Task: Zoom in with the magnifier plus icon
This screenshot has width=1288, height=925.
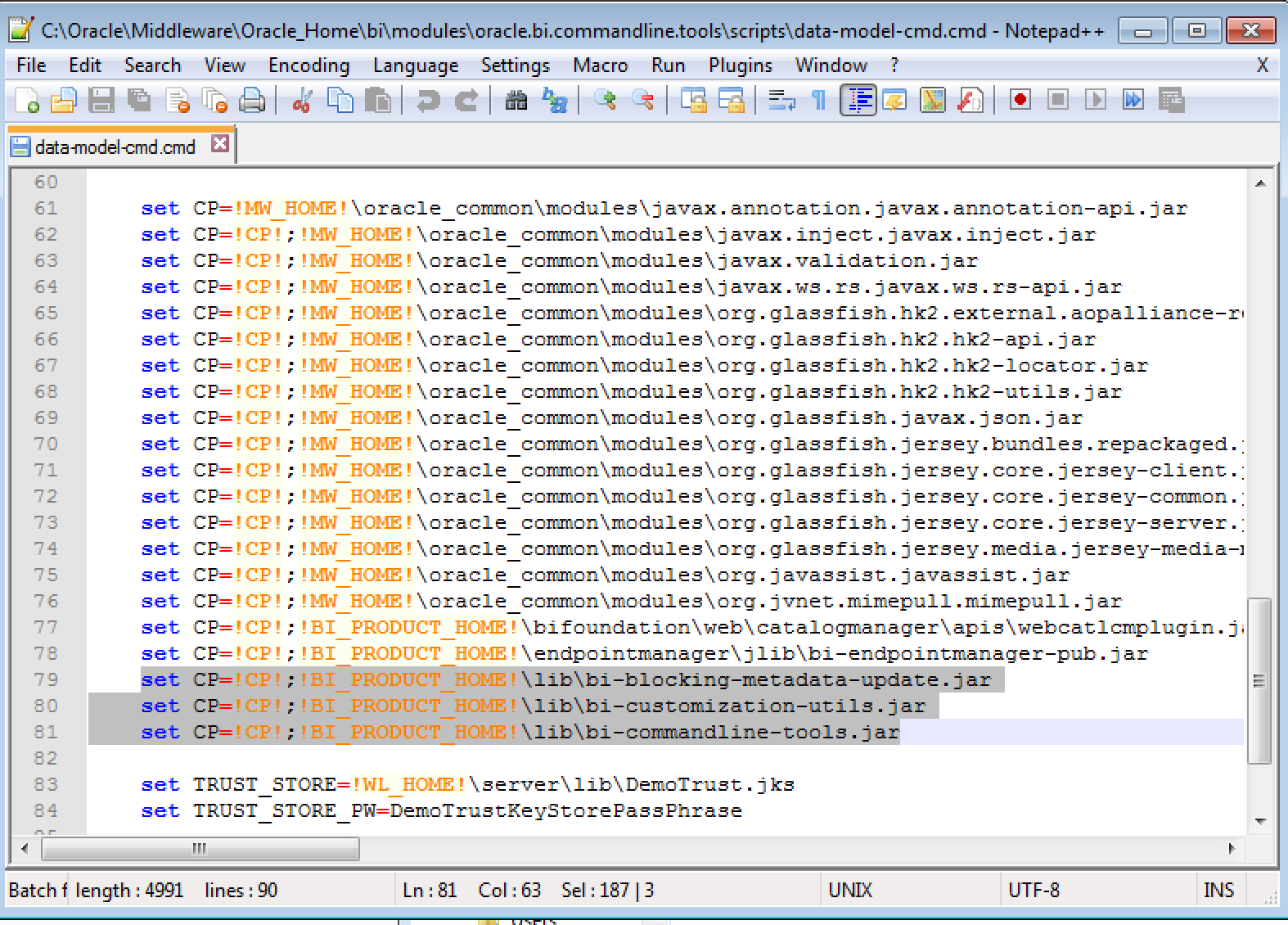Action: [606, 101]
